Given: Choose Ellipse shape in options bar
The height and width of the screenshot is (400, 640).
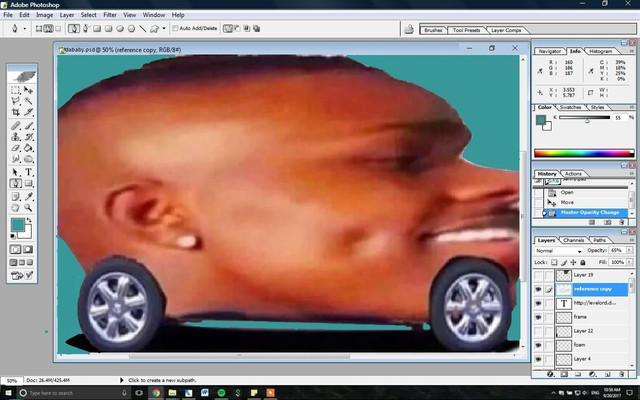Looking at the screenshot, I should [x=120, y=29].
